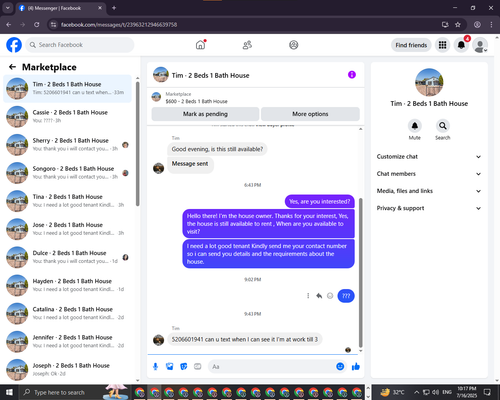Open Cassie - 2 Beds 1 Bath House chat

point(67,117)
